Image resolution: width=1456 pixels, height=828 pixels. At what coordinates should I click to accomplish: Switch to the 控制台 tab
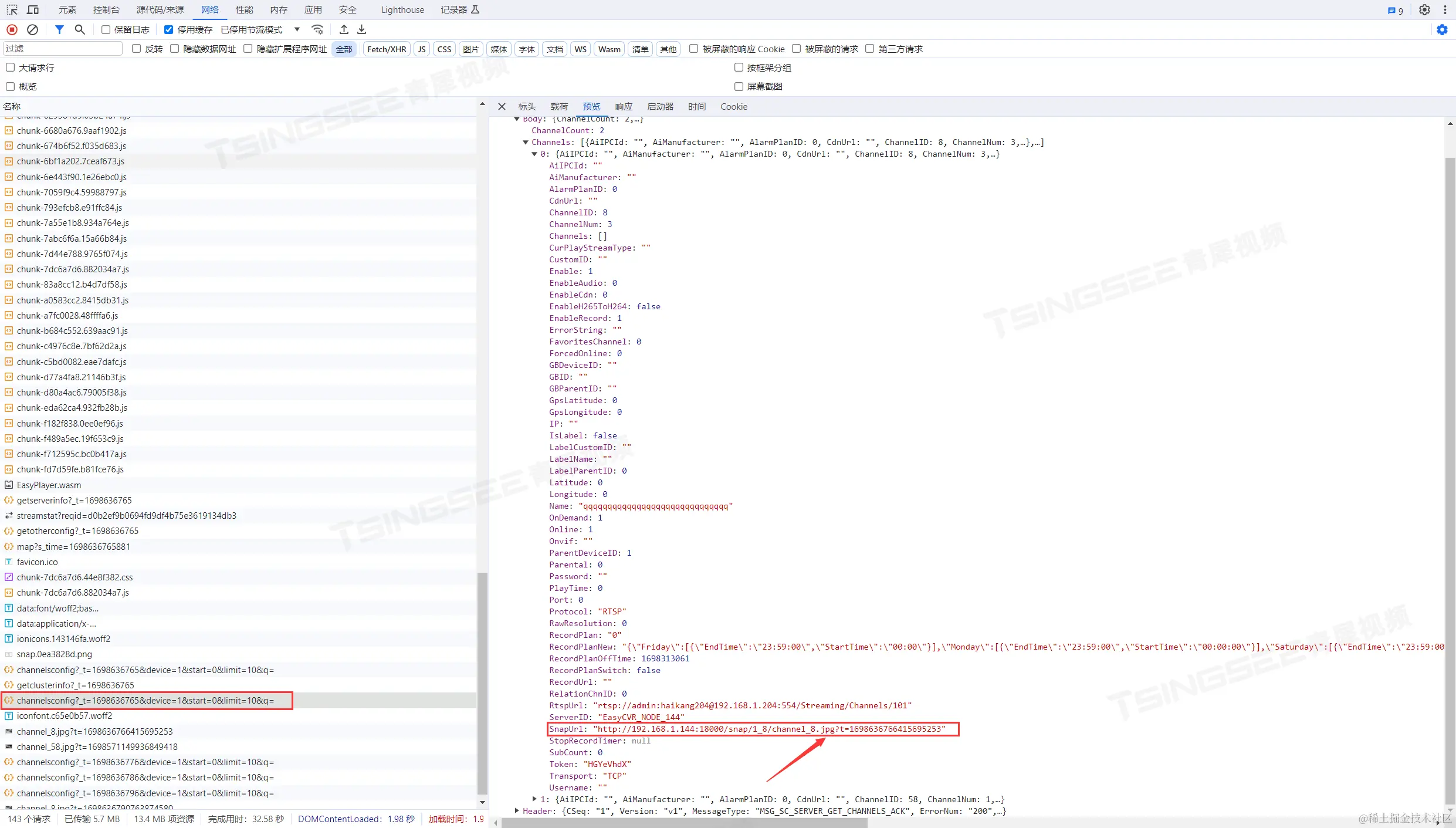pyautogui.click(x=106, y=9)
